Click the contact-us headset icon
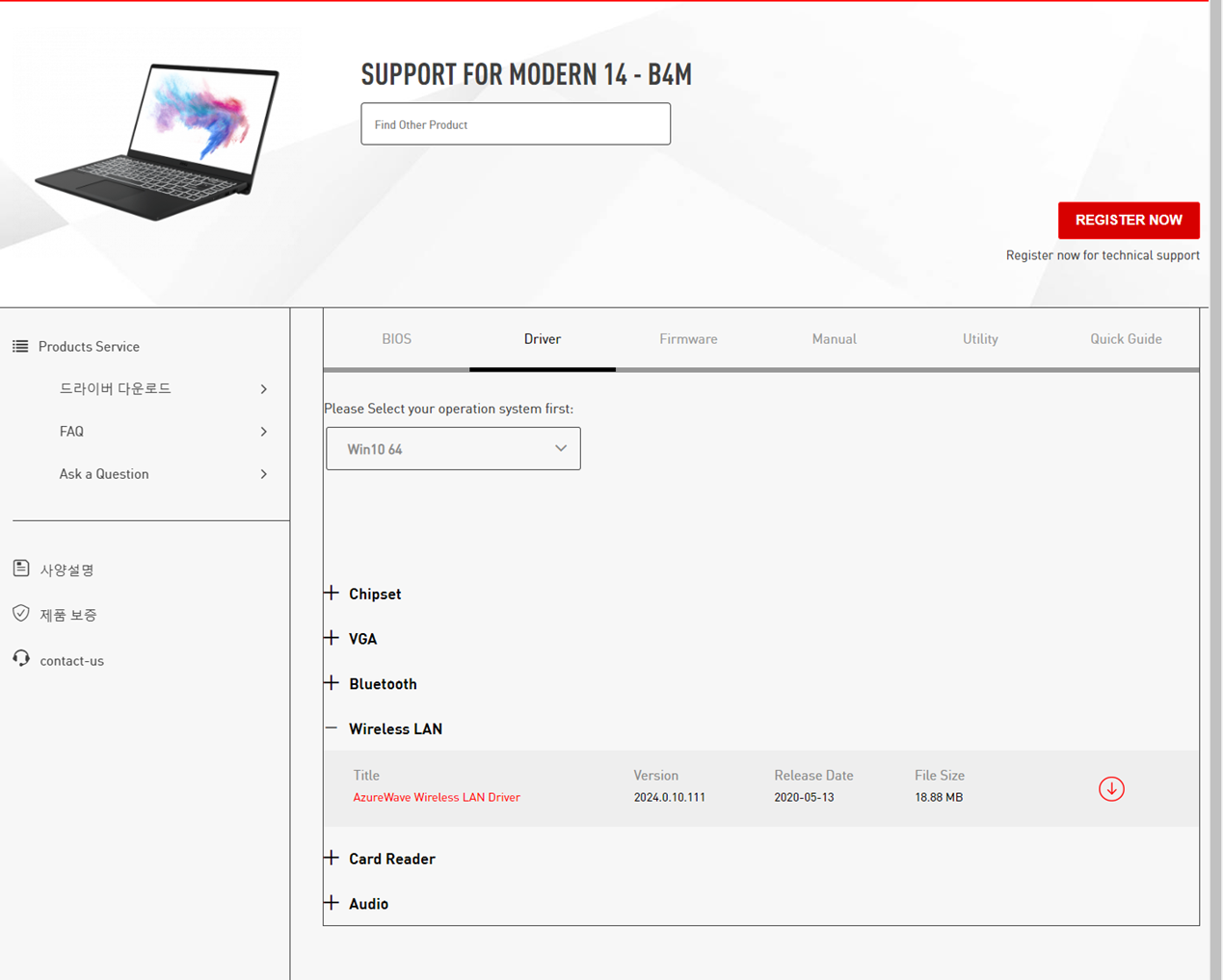1223x980 pixels. coord(21,659)
